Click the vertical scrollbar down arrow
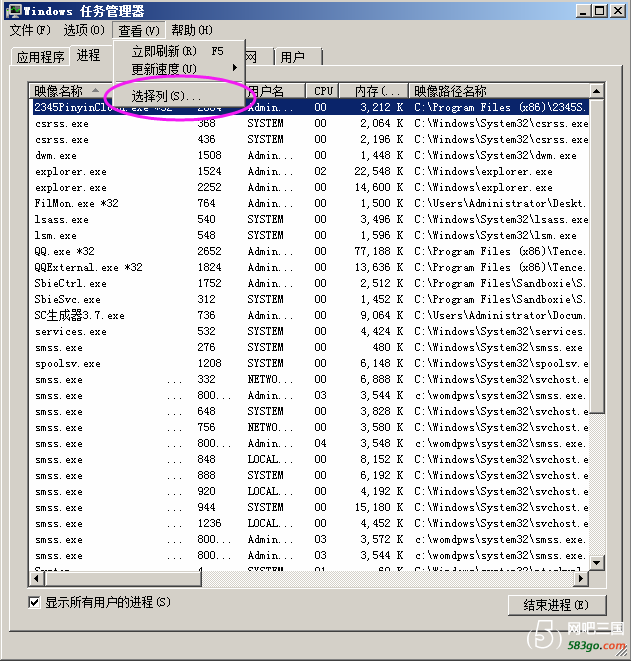This screenshot has width=631, height=661. (x=596, y=562)
